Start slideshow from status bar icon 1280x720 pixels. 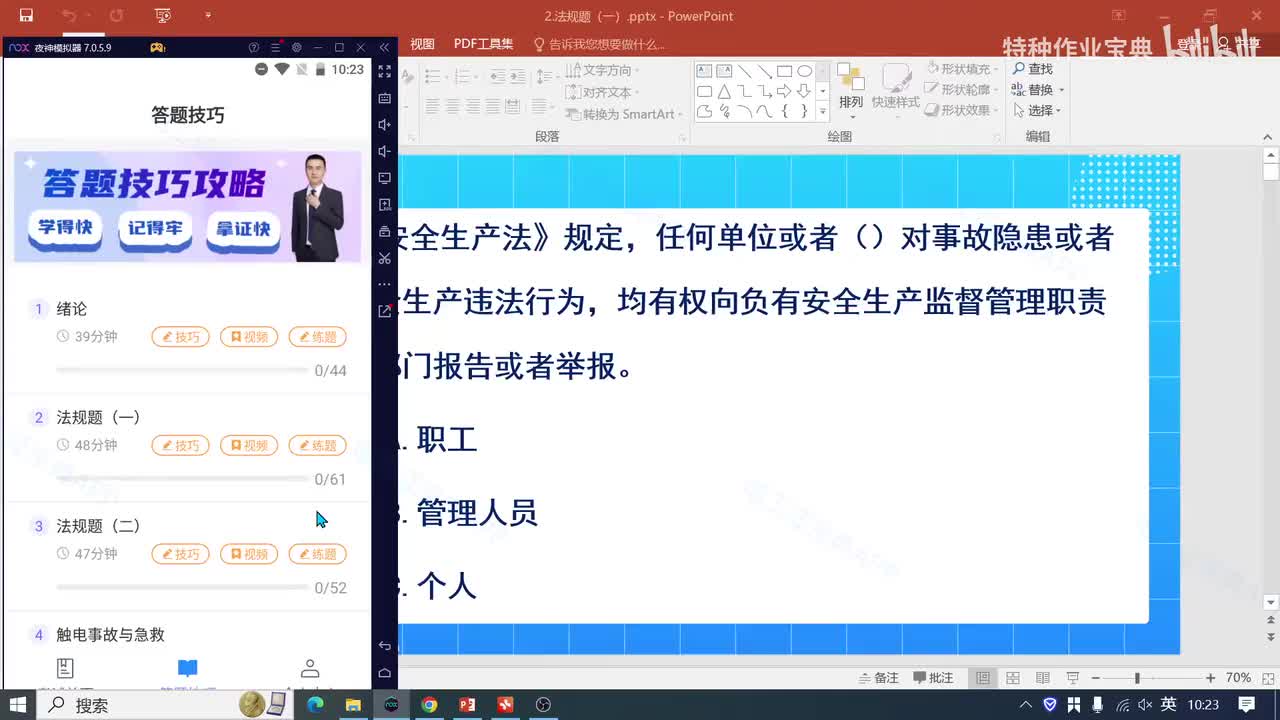pos(1073,678)
